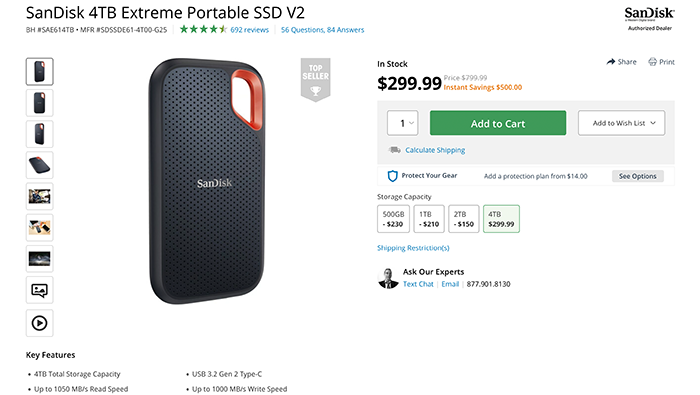700x395 pixels.
Task: Click See Options for protection plans
Action: click(x=638, y=176)
